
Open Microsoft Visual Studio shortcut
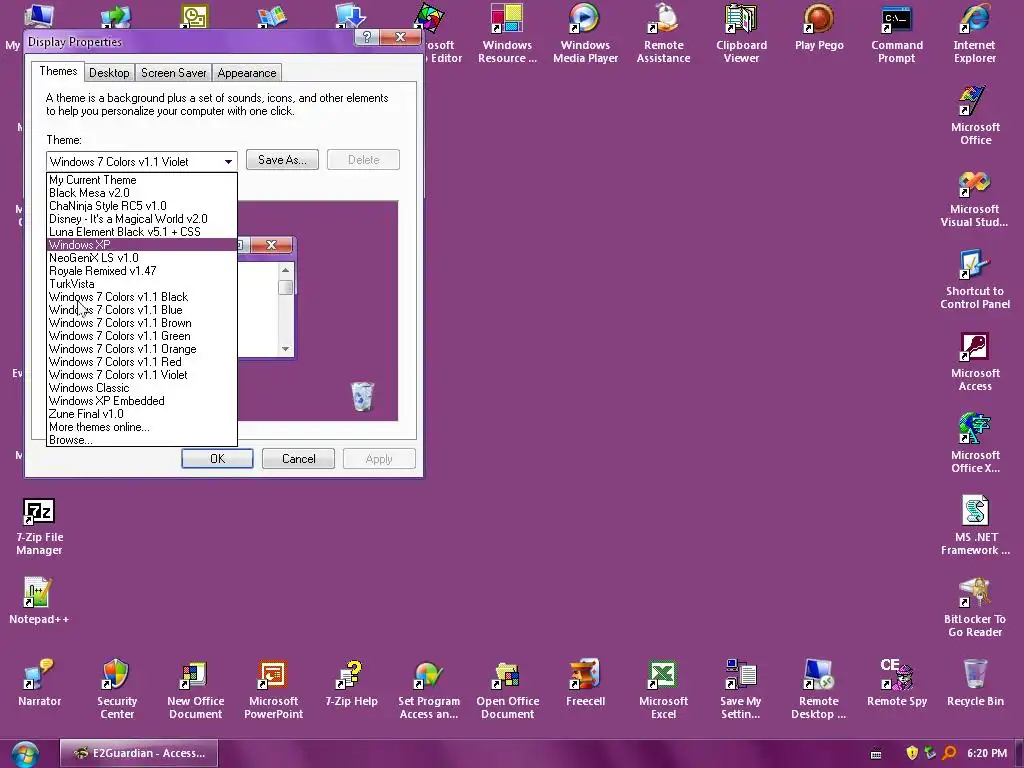coord(974,198)
